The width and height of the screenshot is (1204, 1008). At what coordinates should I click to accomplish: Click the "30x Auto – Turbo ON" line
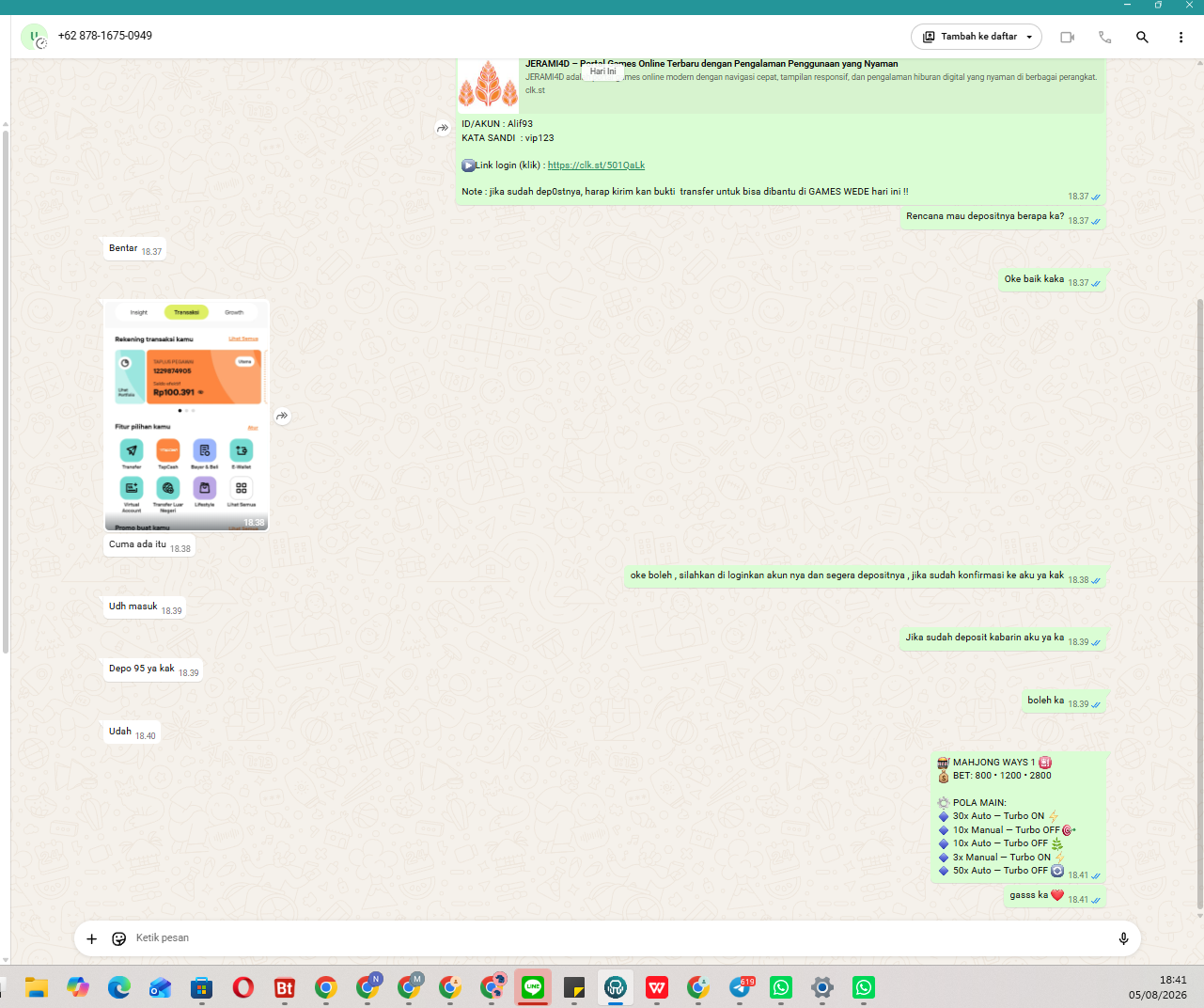[x=998, y=816]
